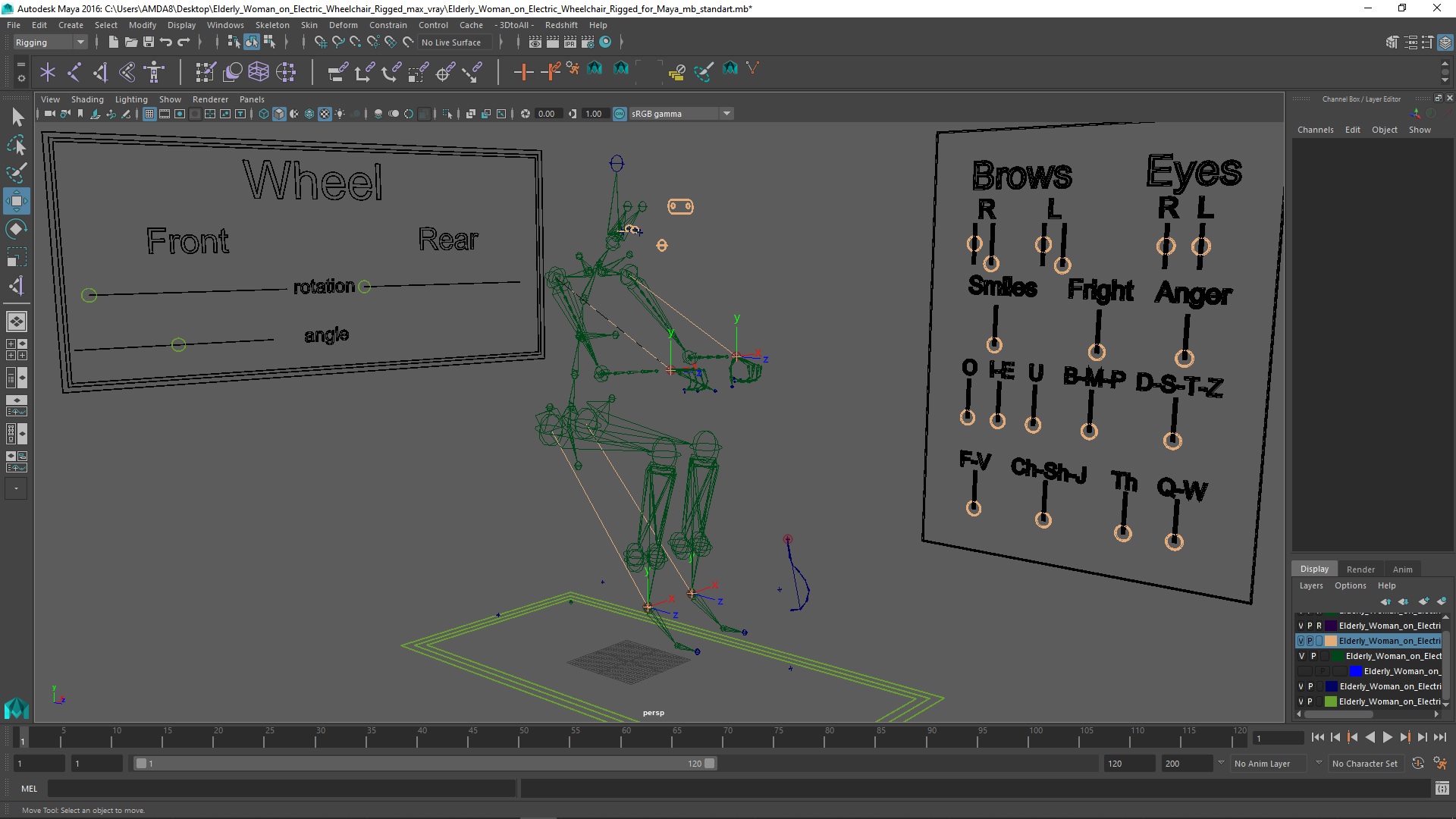Activate the Rotate tool in toolbox
The height and width of the screenshot is (819, 1456).
(x=17, y=229)
